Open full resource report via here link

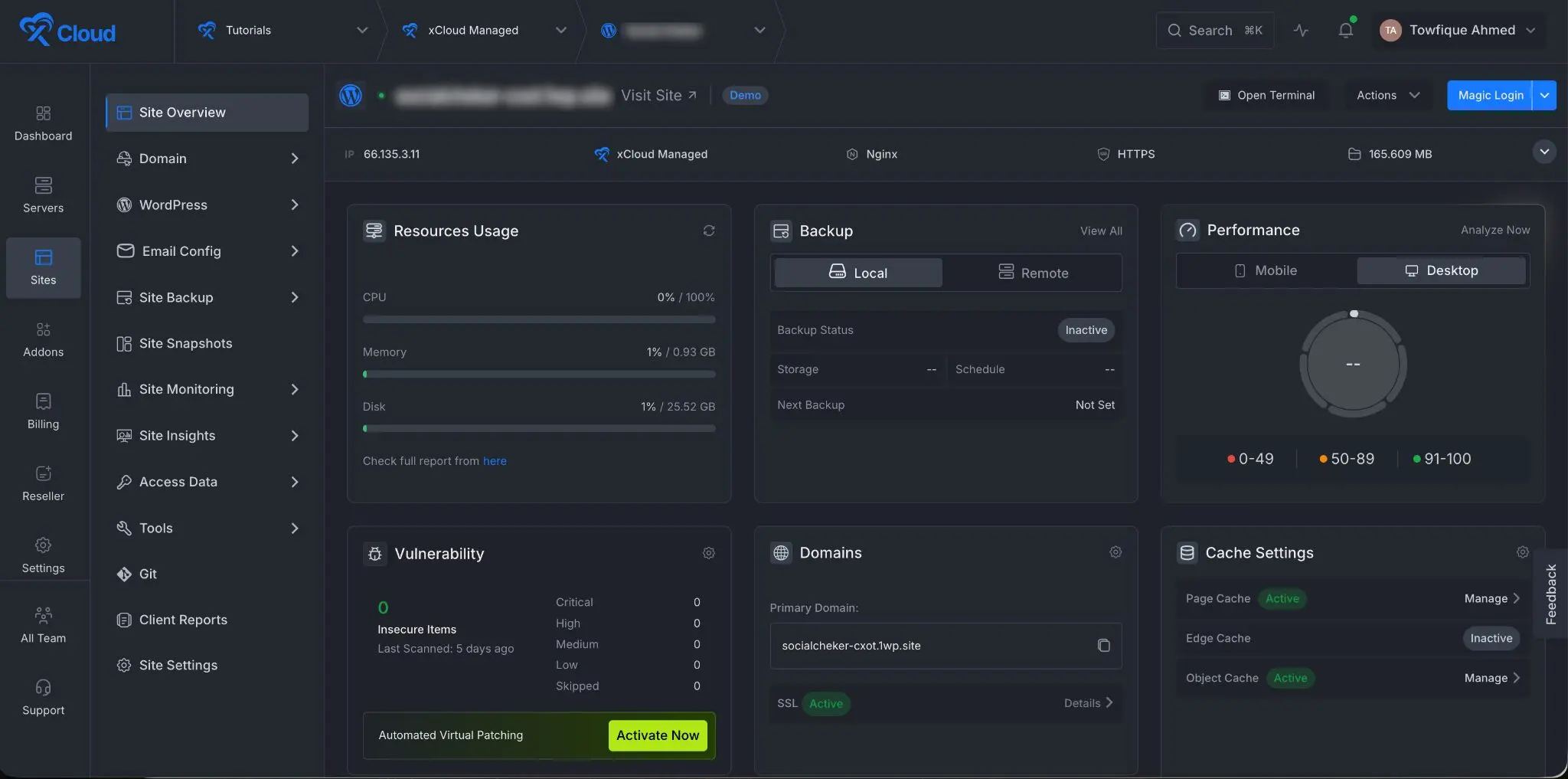tap(495, 461)
